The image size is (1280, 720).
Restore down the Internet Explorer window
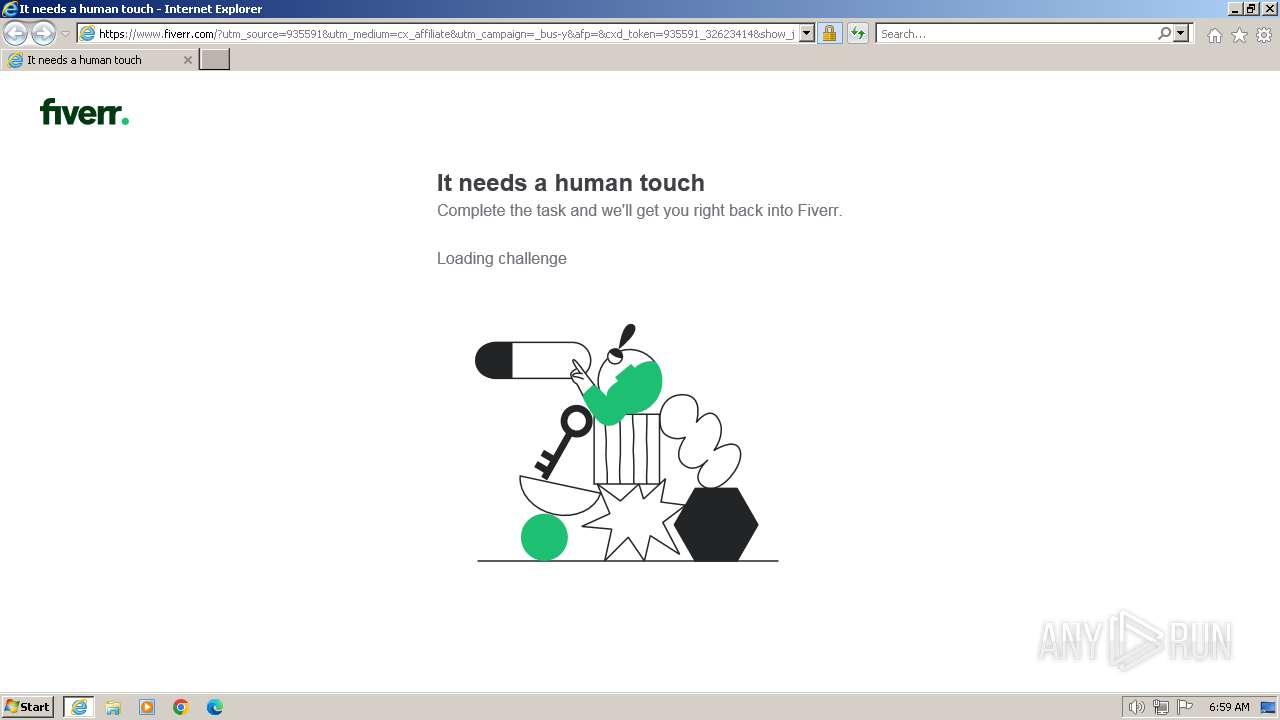(1251, 9)
